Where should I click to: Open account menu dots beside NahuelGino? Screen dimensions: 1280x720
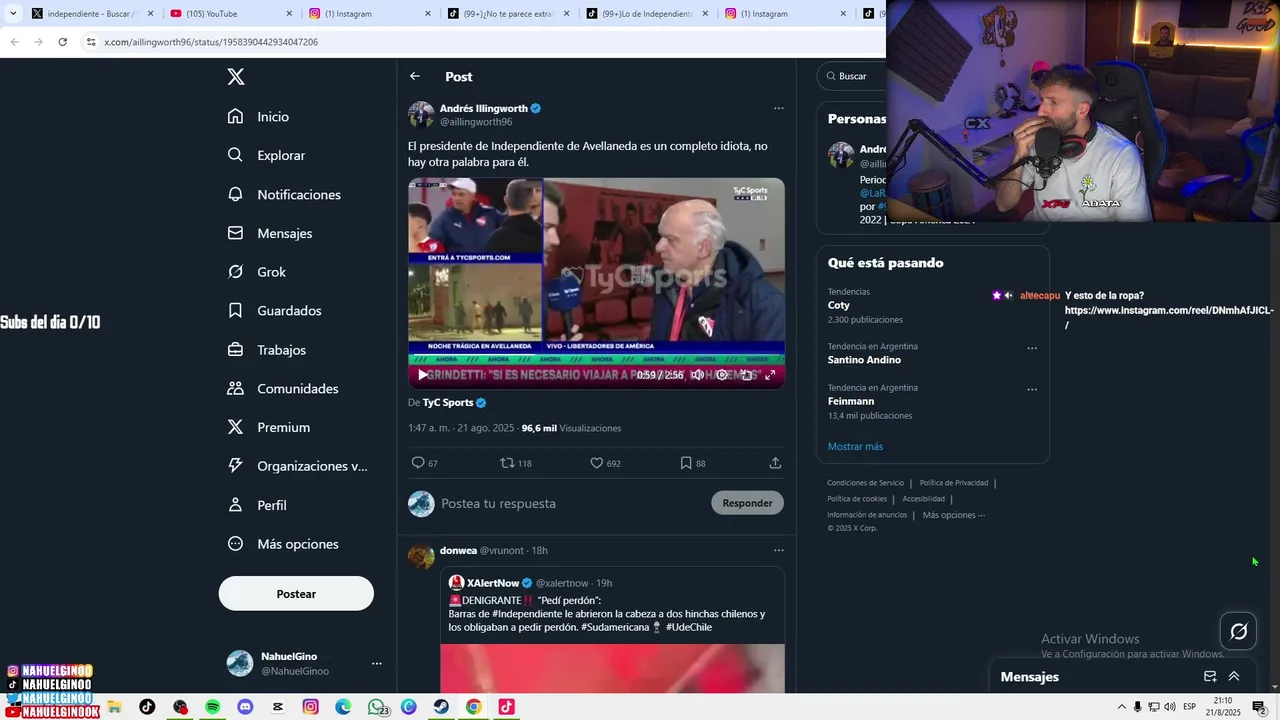[377, 663]
